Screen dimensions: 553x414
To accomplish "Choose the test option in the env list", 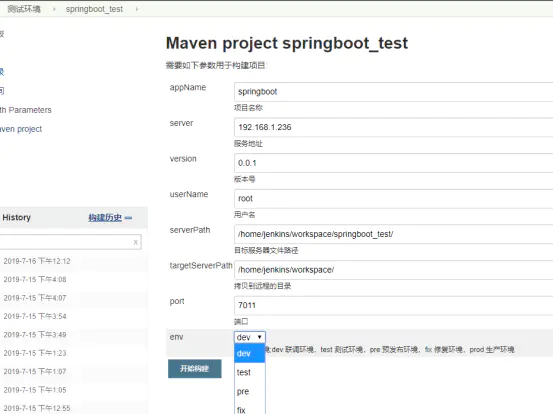I will [x=250, y=372].
